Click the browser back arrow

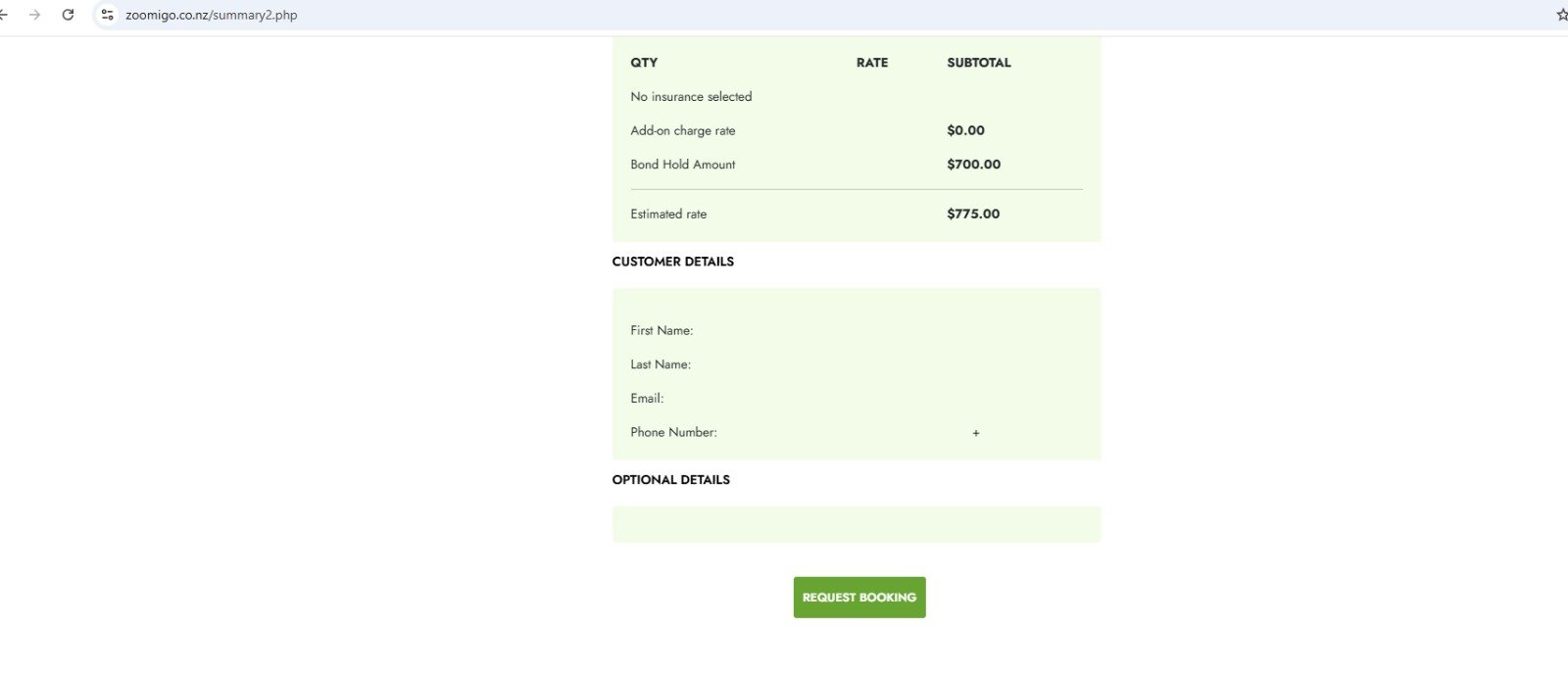point(4,15)
